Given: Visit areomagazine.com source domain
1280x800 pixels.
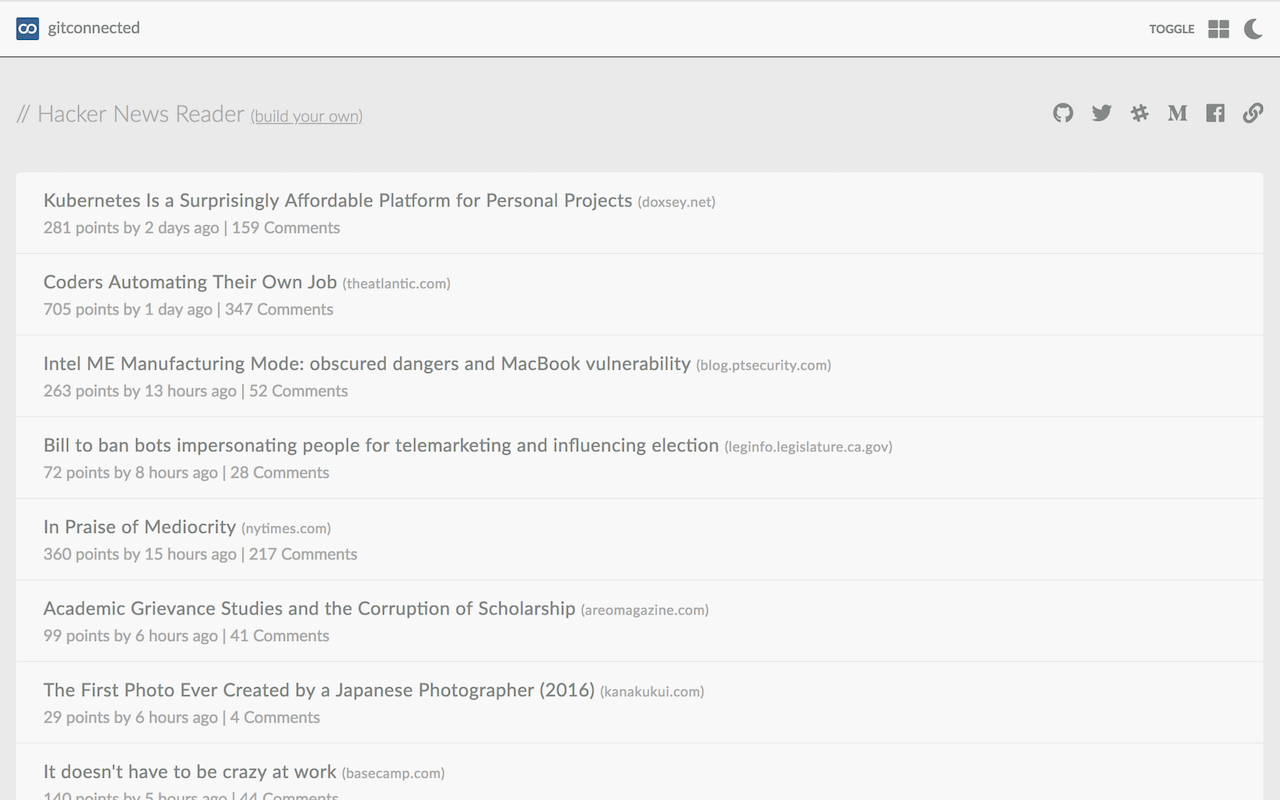Looking at the screenshot, I should 645,610.
